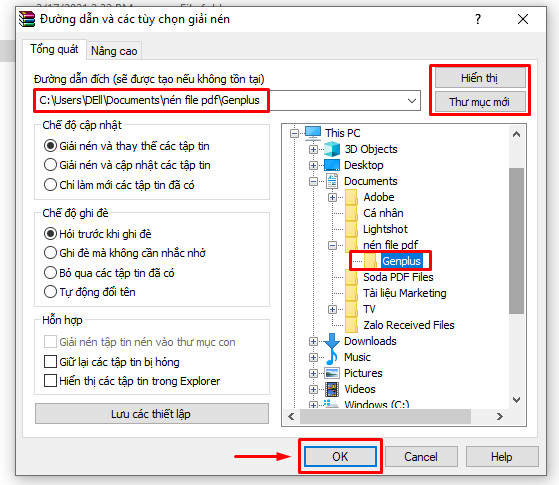The height and width of the screenshot is (485, 559).
Task: Enable 'Hiển thị các tập tin trong Explorer' checkbox
Action: coord(50,381)
